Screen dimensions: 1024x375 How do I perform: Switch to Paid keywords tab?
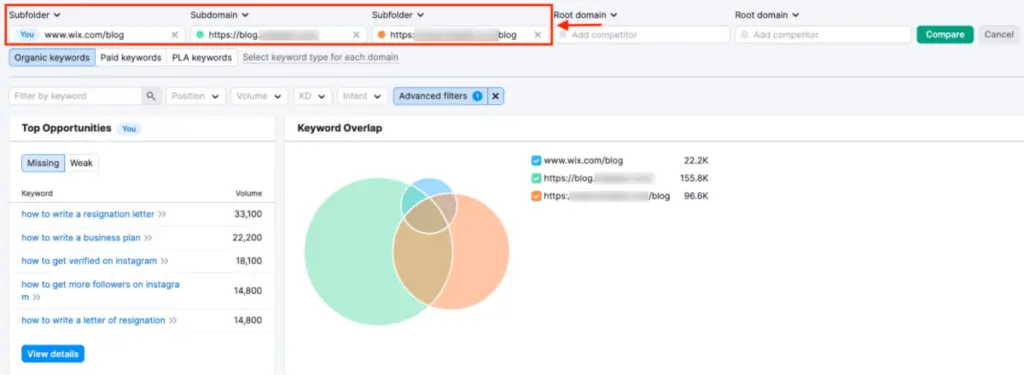click(x=131, y=57)
